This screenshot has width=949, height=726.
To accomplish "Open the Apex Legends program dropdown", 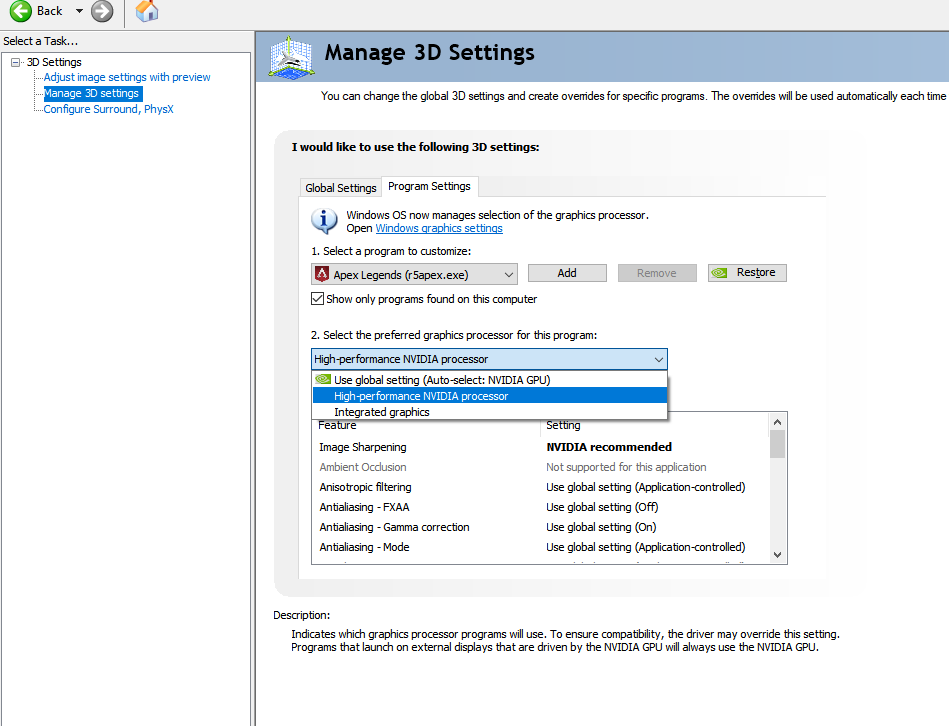I will 508,274.
